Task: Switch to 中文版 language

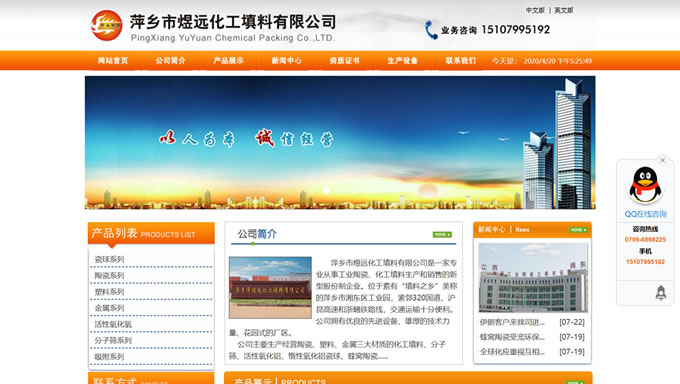Action: pyautogui.click(x=535, y=10)
